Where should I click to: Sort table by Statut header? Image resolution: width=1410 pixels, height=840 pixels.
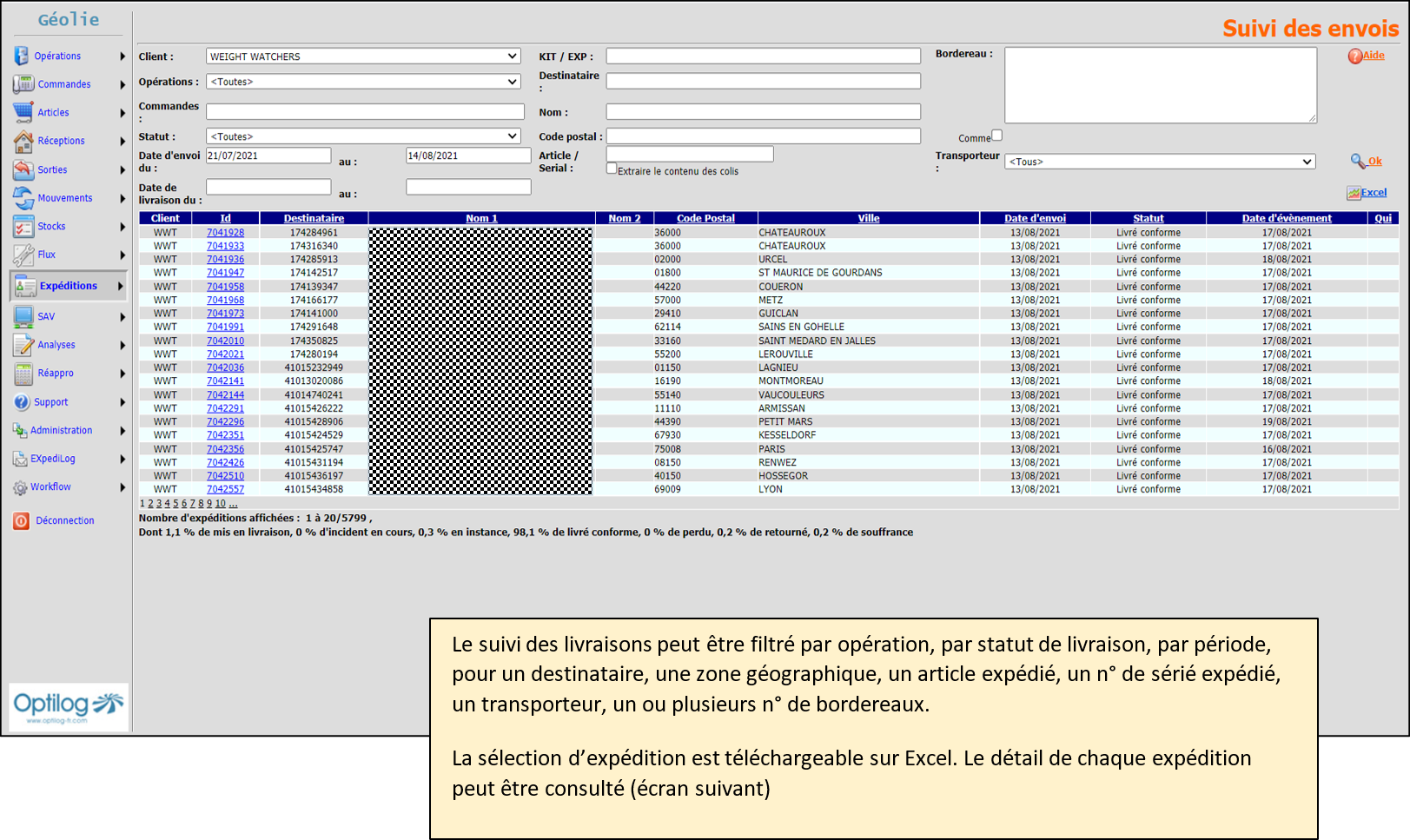(1149, 218)
